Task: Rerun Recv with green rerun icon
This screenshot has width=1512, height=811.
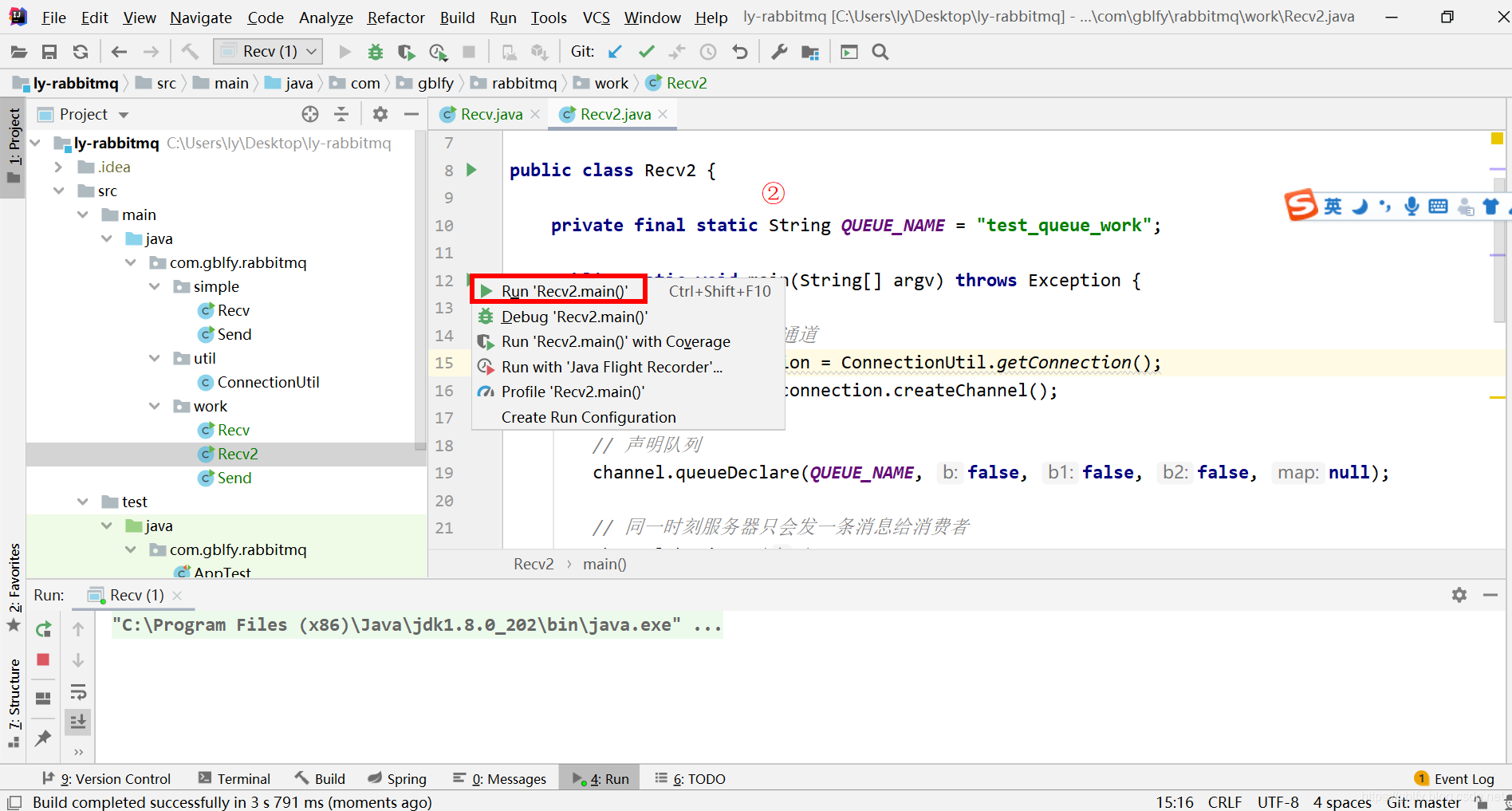Action: [x=44, y=629]
